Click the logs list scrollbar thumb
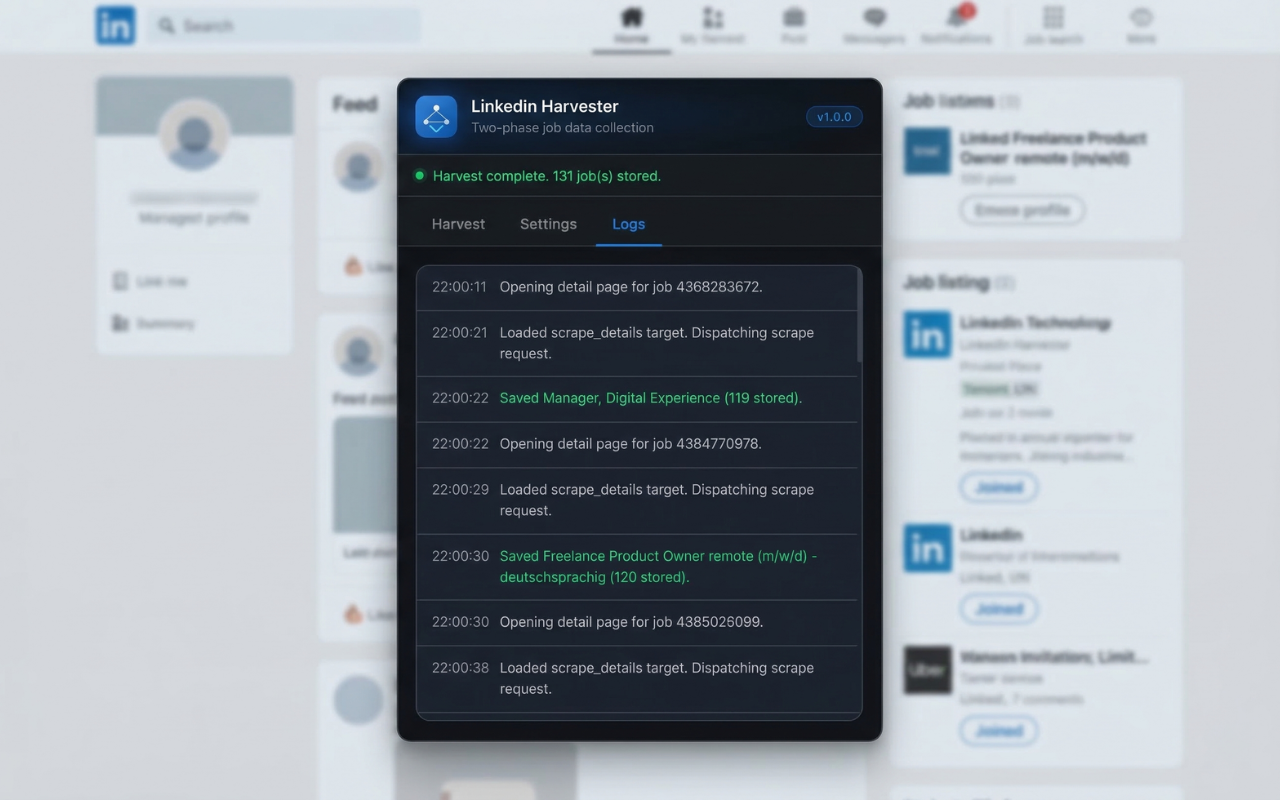The height and width of the screenshot is (800, 1280). click(x=859, y=316)
